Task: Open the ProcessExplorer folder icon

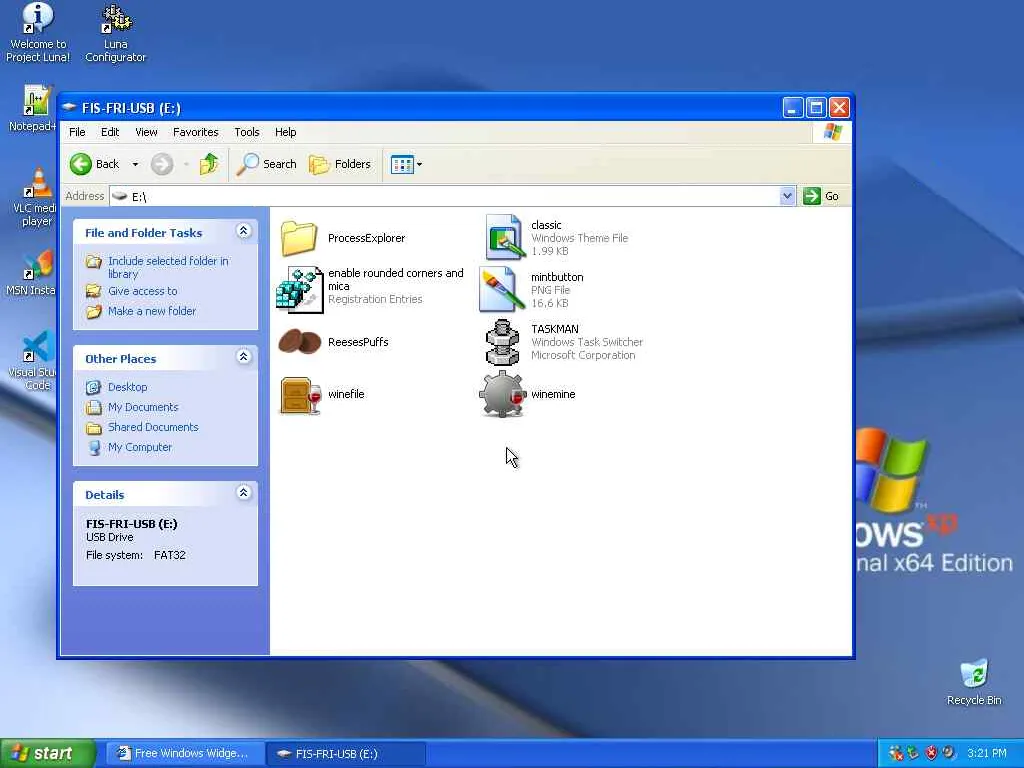Action: 299,238
